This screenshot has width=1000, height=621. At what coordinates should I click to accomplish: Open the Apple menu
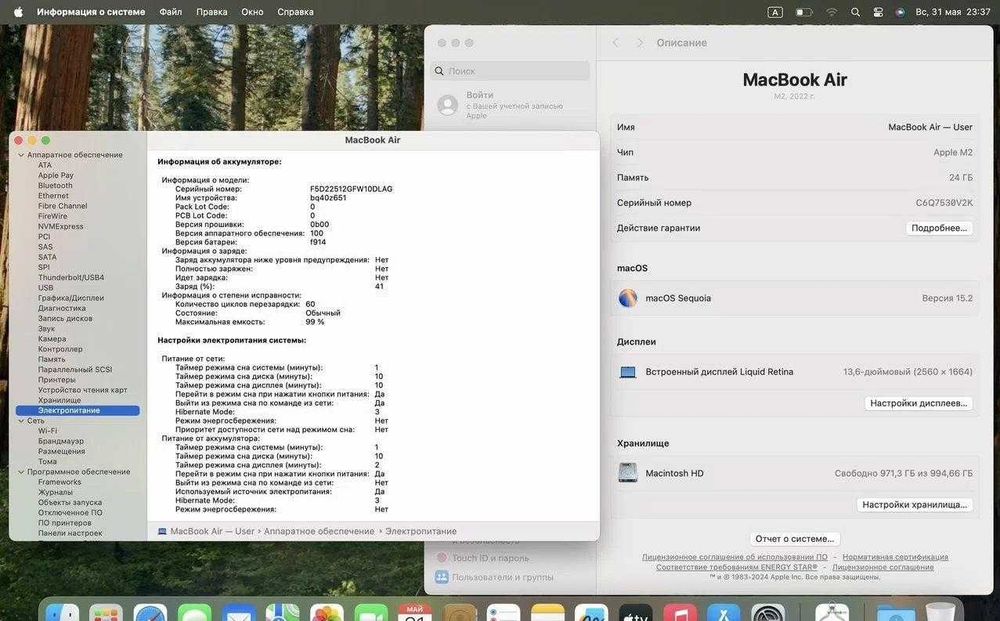point(18,11)
